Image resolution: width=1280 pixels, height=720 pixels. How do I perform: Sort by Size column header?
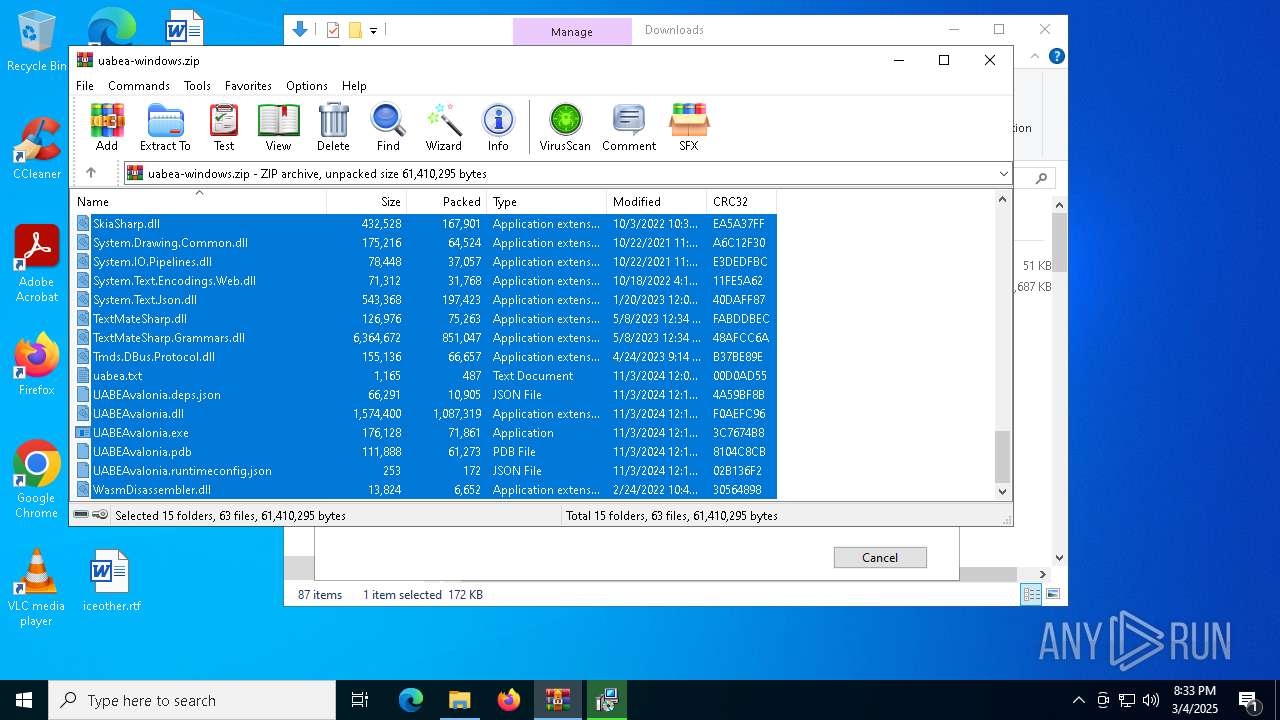tap(366, 201)
